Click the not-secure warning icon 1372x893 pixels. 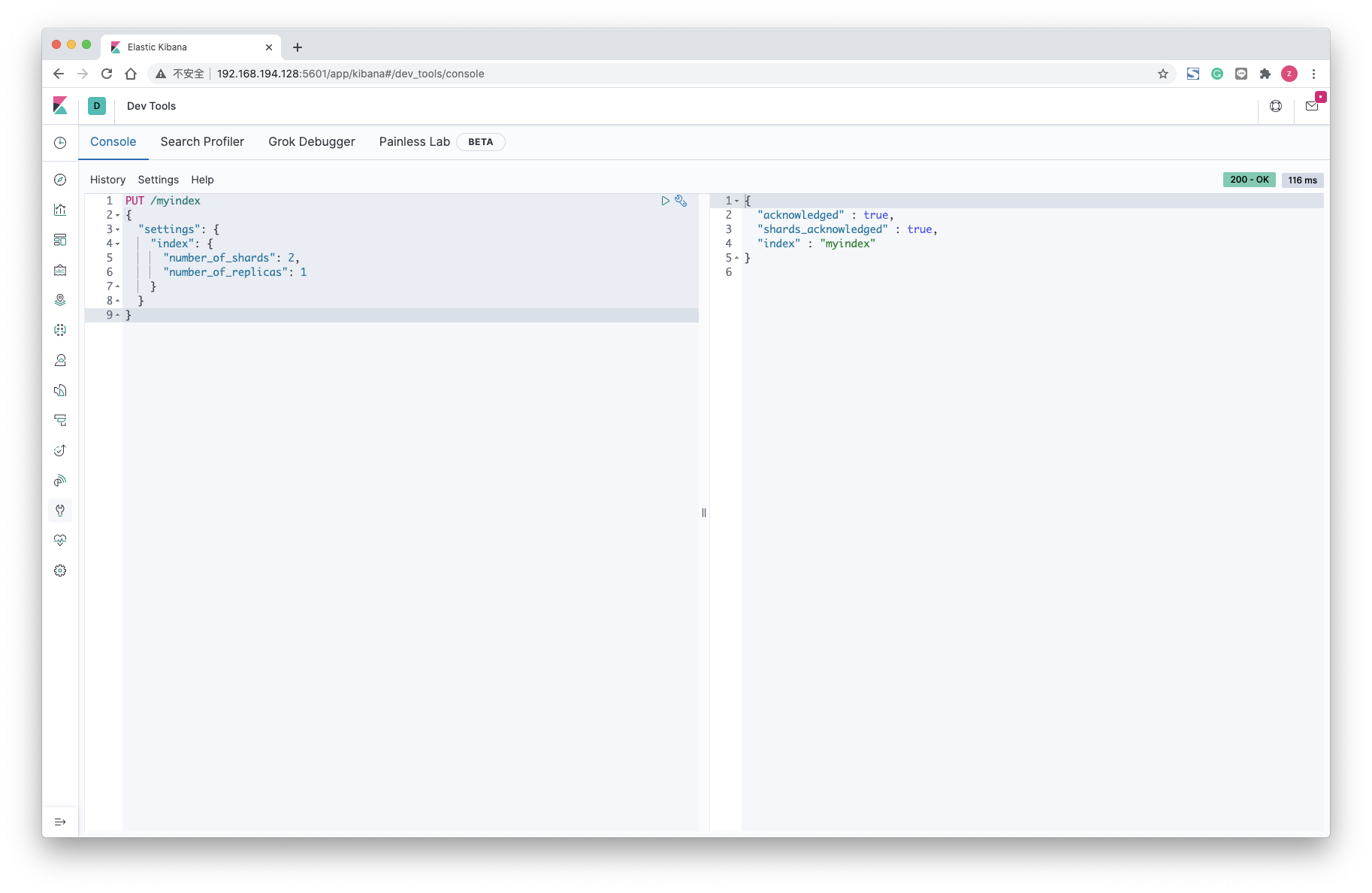click(x=161, y=74)
